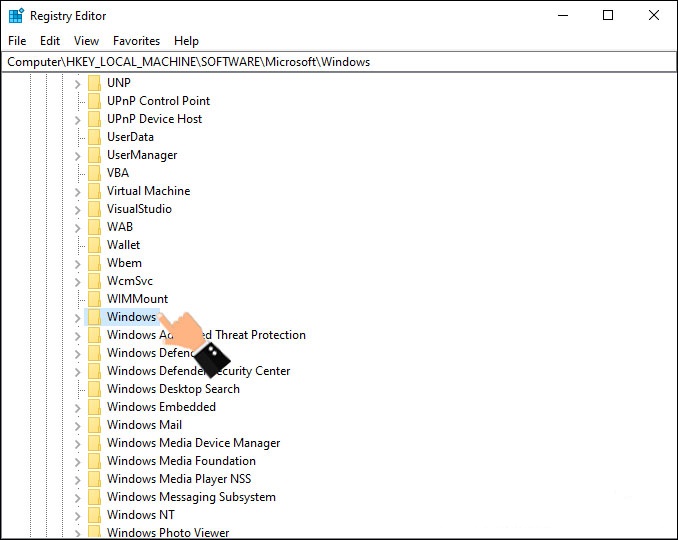Click the UPnP Device Host folder icon
This screenshot has height=540, width=678.
[x=94, y=119]
